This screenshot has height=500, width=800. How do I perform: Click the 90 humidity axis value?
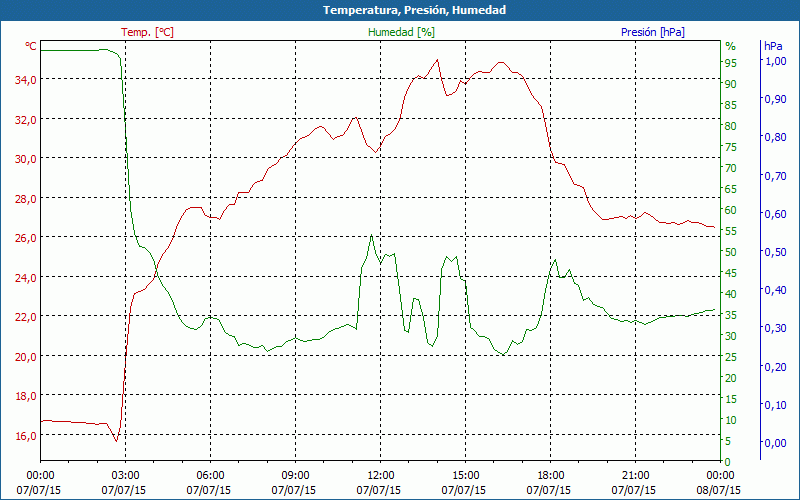(731, 84)
